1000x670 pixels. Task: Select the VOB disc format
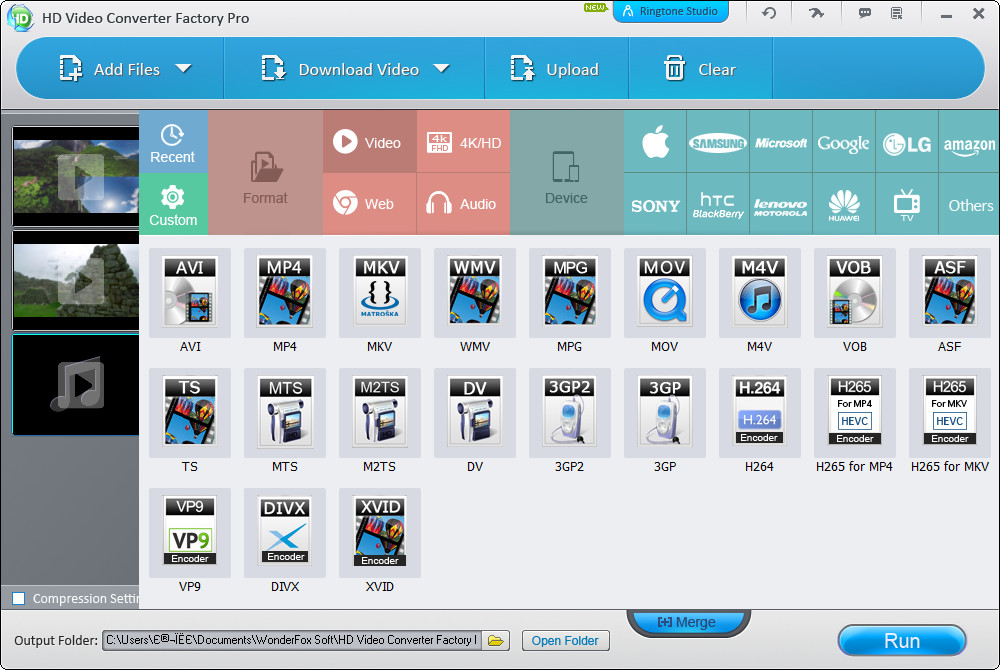[x=855, y=293]
